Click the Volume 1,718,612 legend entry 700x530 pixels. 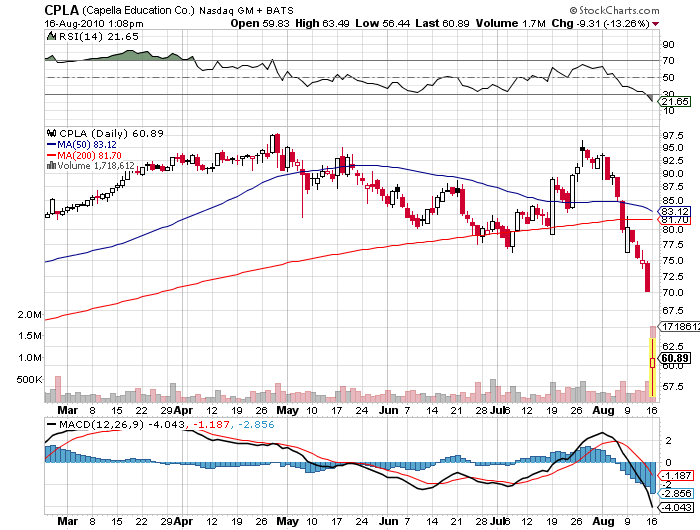[x=91, y=166]
